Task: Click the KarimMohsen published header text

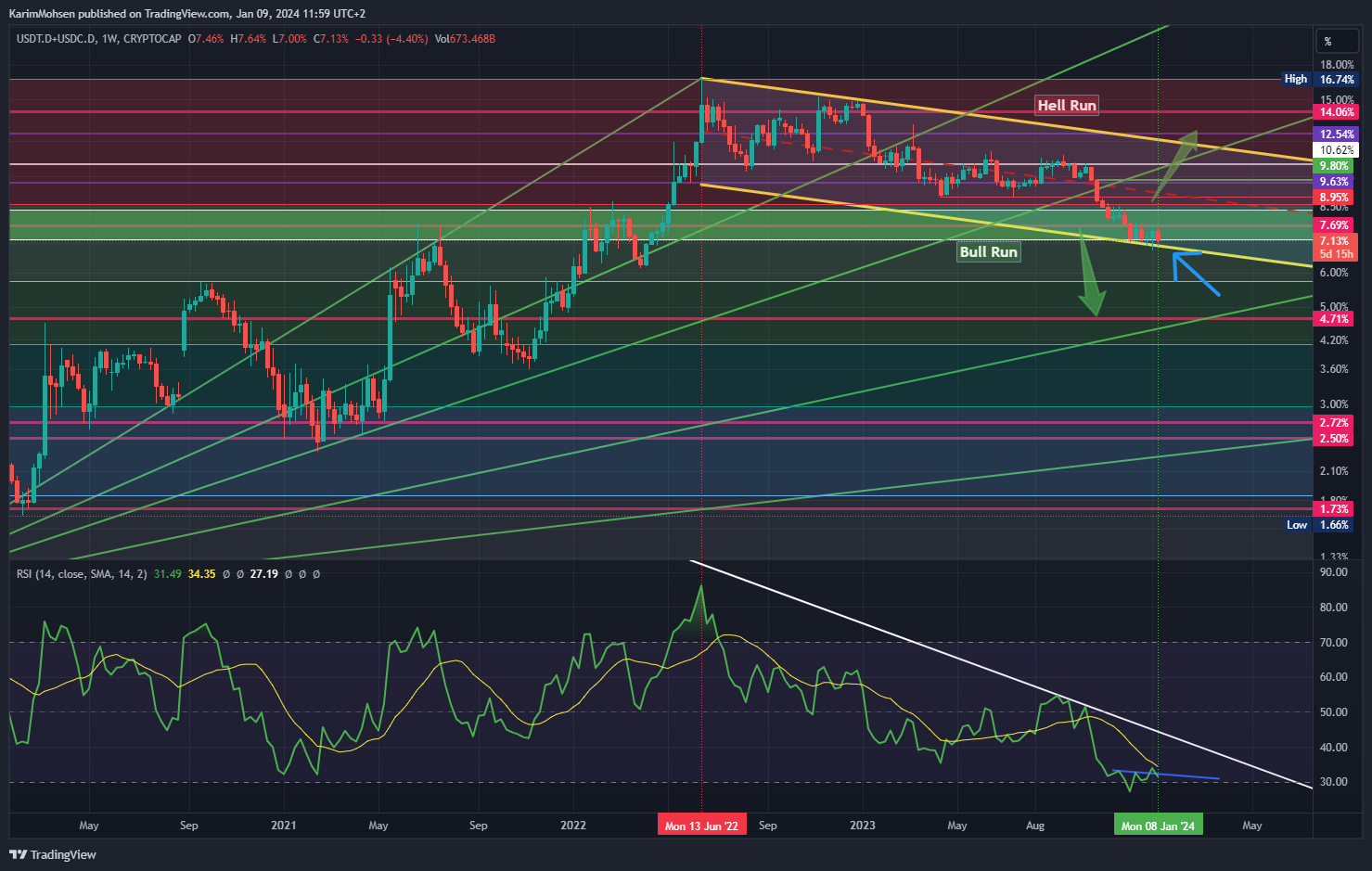Action: click(187, 13)
